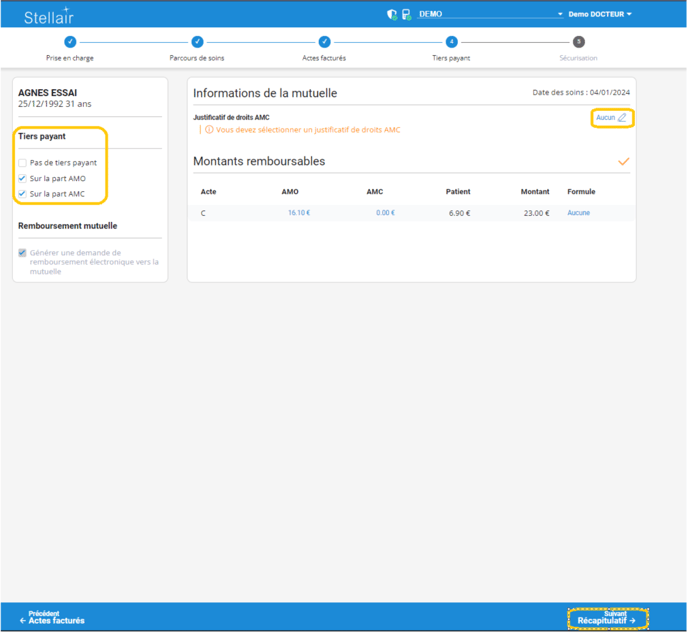The width and height of the screenshot is (688, 633).
Task: Click the AMO amount 16.10 €
Action: point(298,213)
